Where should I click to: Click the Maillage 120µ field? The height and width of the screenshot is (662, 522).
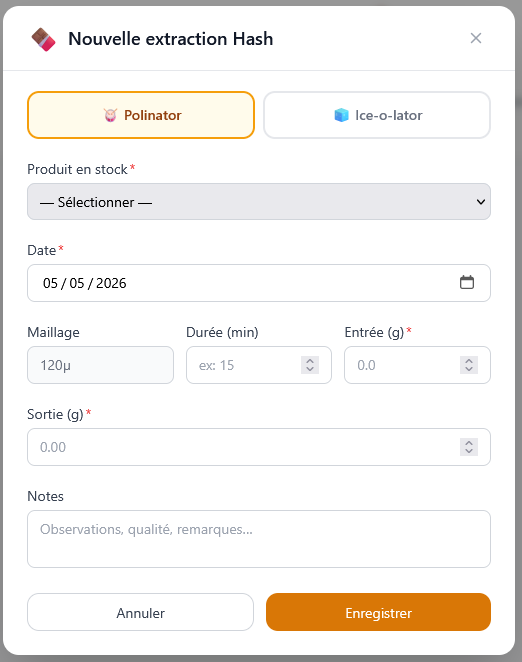(101, 365)
